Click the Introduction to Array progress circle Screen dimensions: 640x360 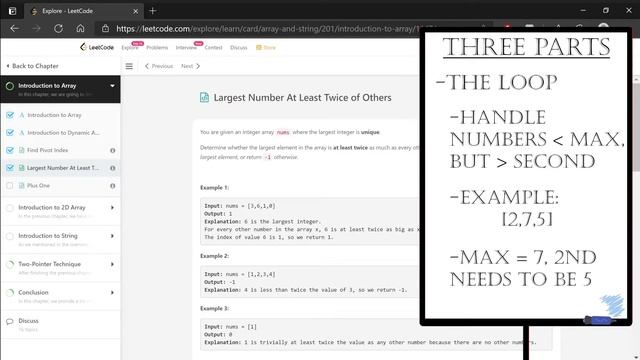click(x=10, y=86)
